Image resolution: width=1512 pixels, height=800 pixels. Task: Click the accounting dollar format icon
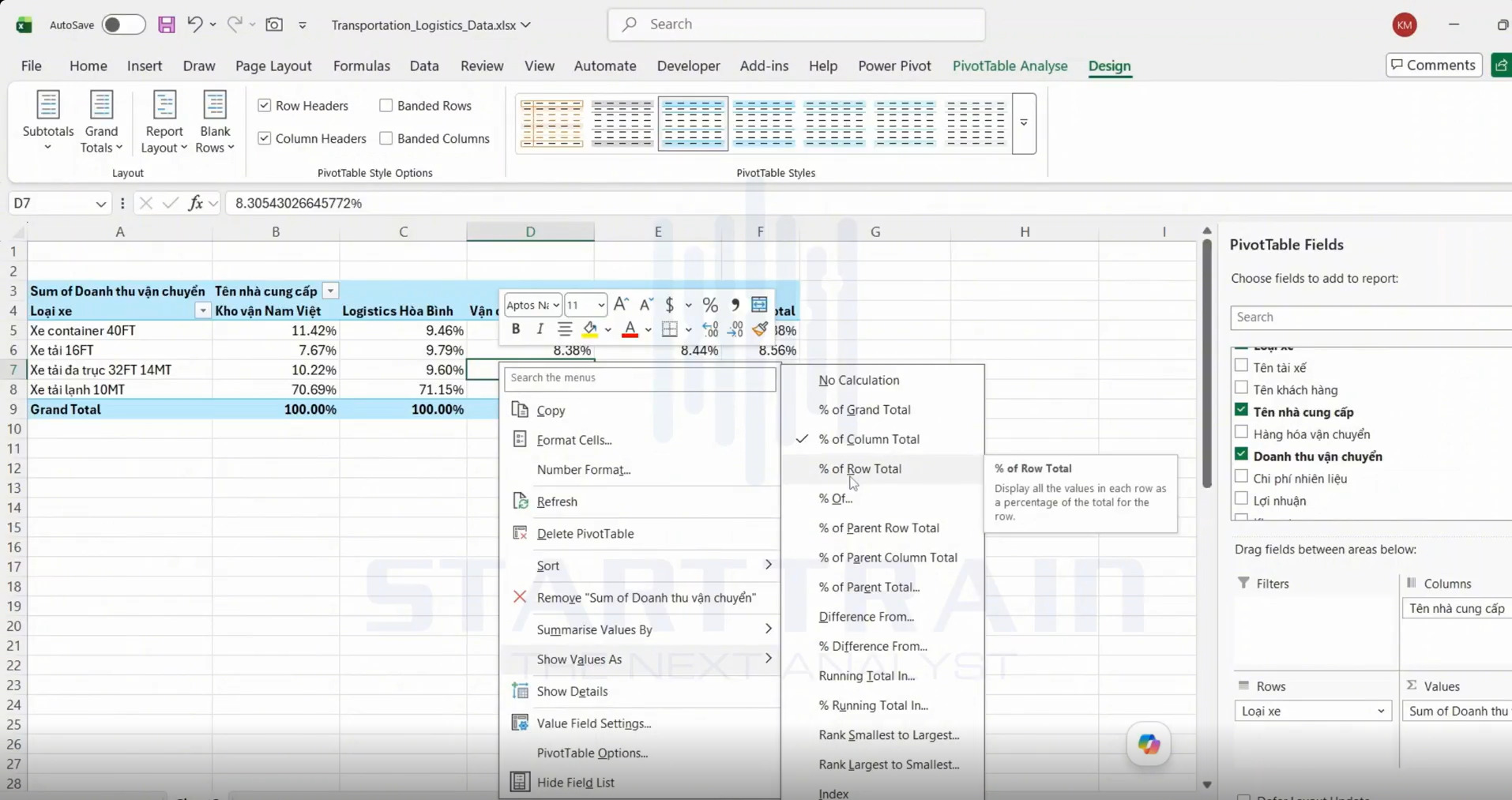click(x=670, y=305)
